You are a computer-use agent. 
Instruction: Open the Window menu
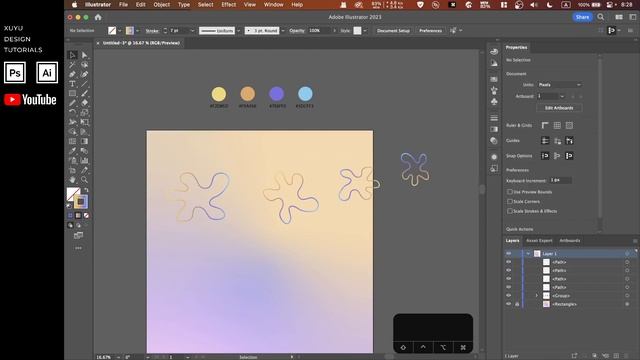(273, 4)
